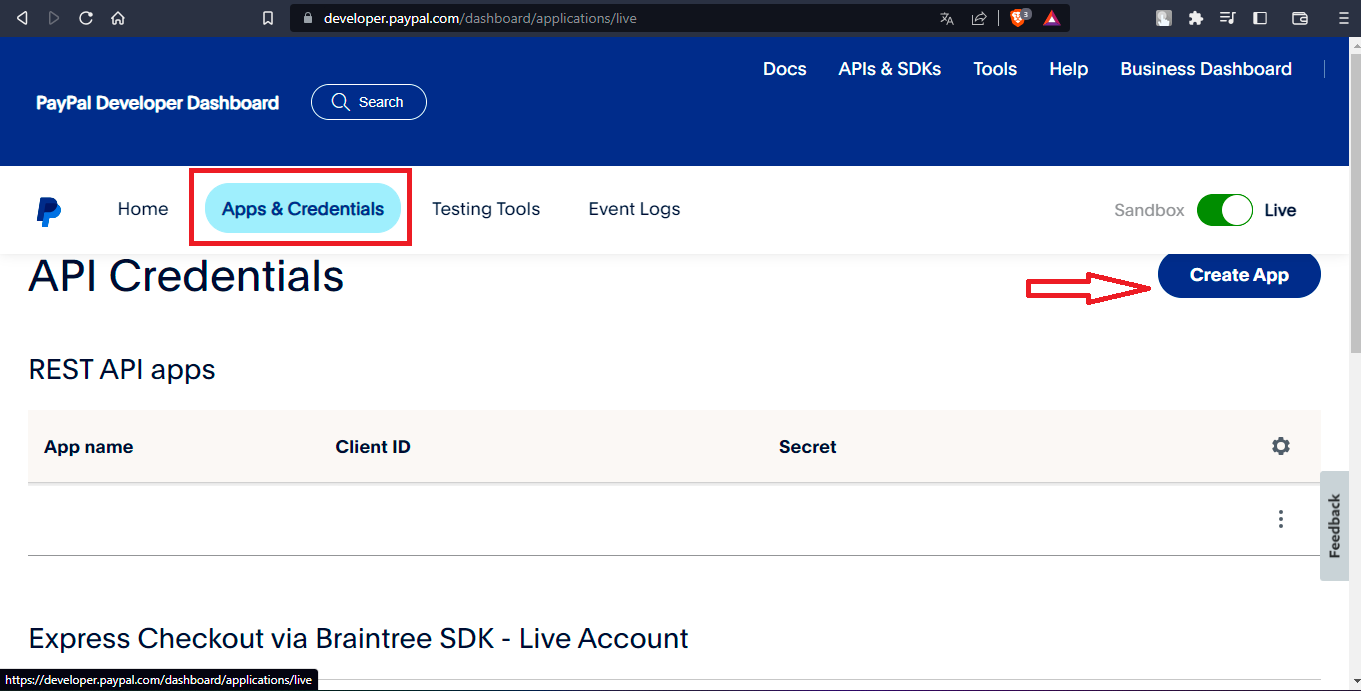The height and width of the screenshot is (691, 1361).
Task: Open the Docs menu
Action: pos(785,69)
